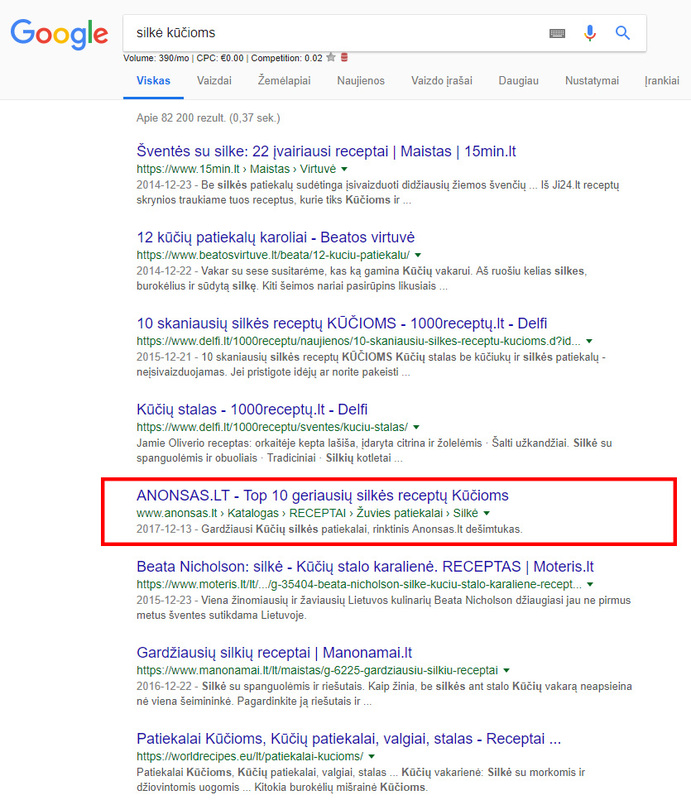Open 'Beata Nicholson: silkė' Moteris.lt result
691x800 pixels.
pyautogui.click(x=365, y=567)
